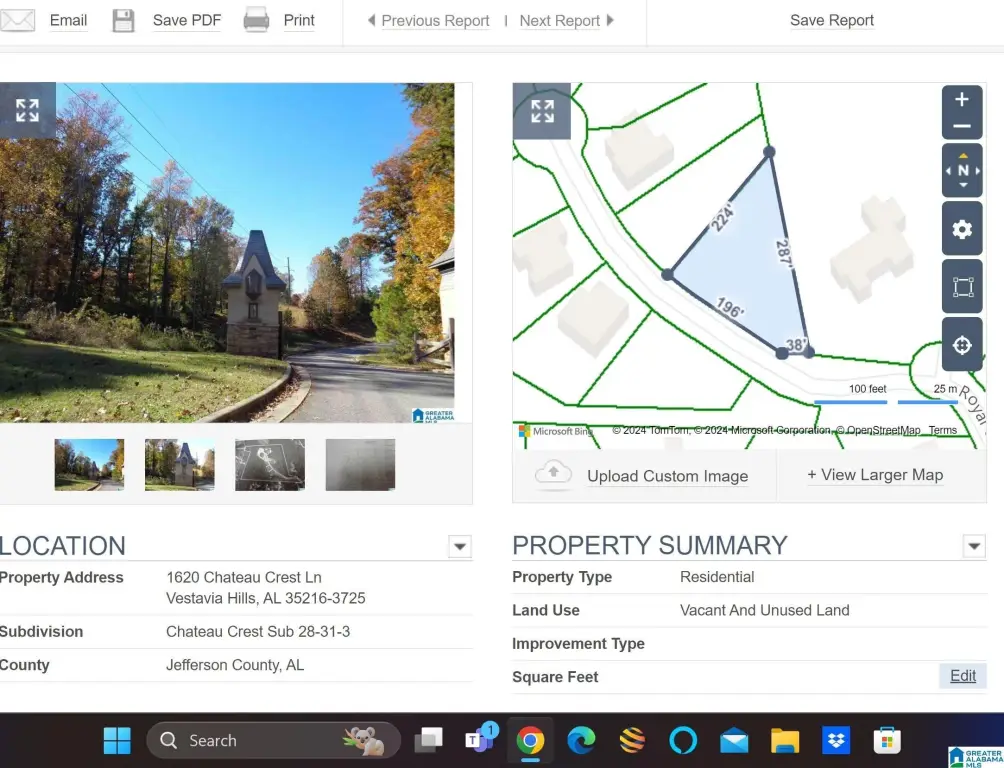
Task: Collapse the Property Summary section arrow
Action: click(973, 546)
